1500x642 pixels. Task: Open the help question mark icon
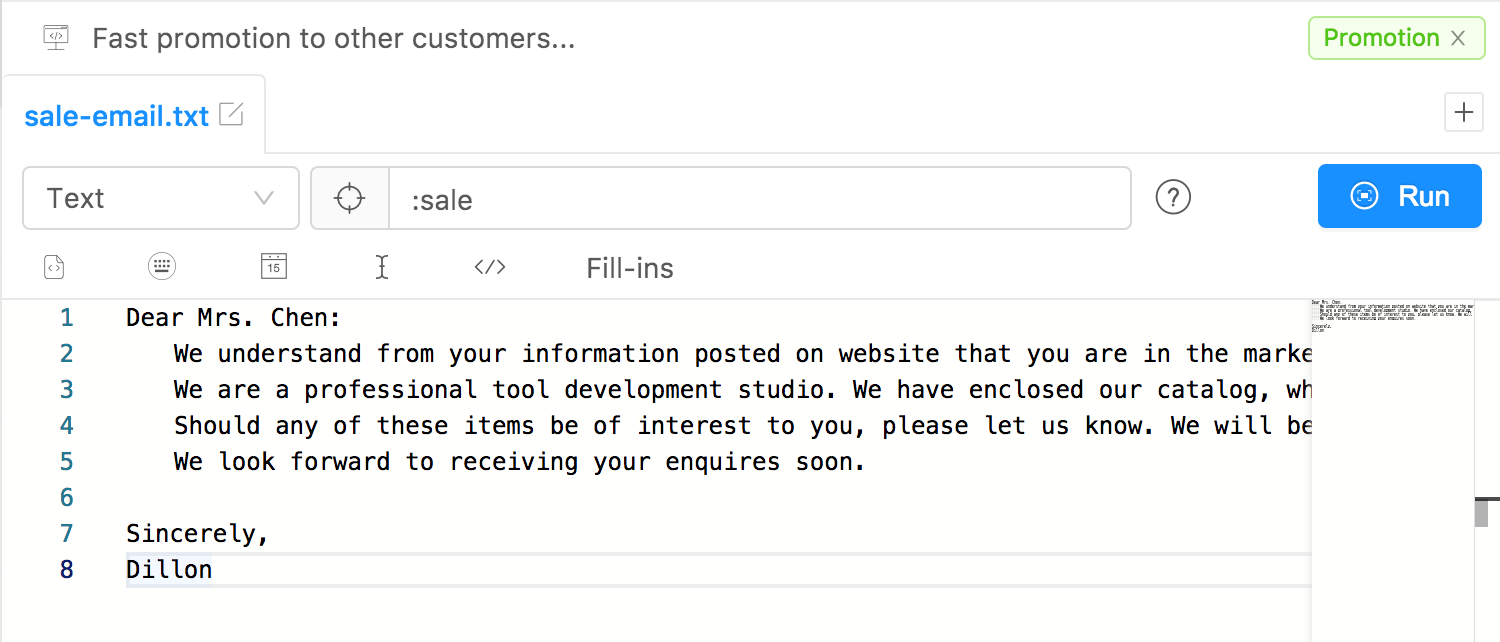(x=1173, y=198)
